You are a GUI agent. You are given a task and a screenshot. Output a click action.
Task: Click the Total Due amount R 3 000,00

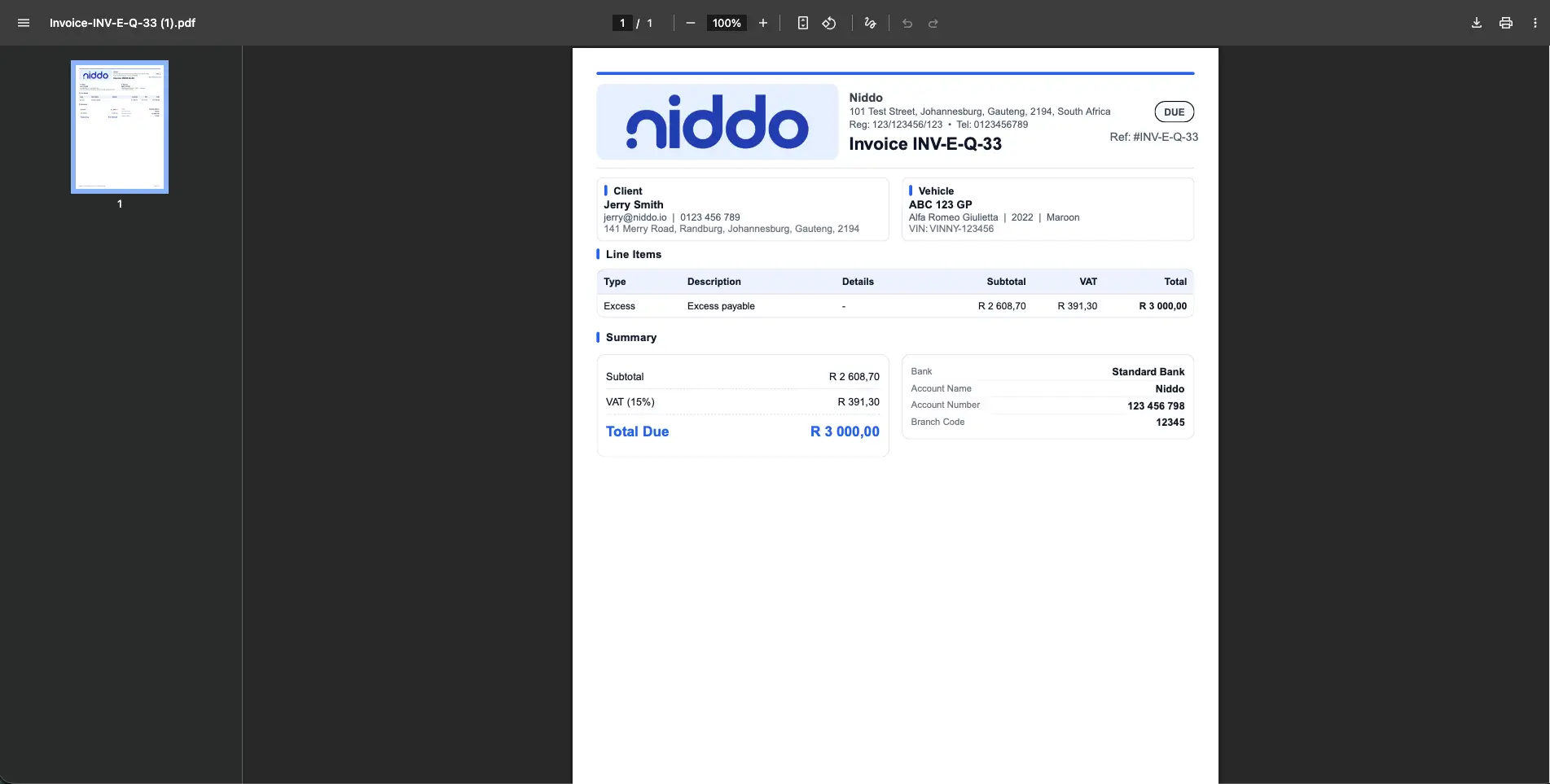coord(844,431)
